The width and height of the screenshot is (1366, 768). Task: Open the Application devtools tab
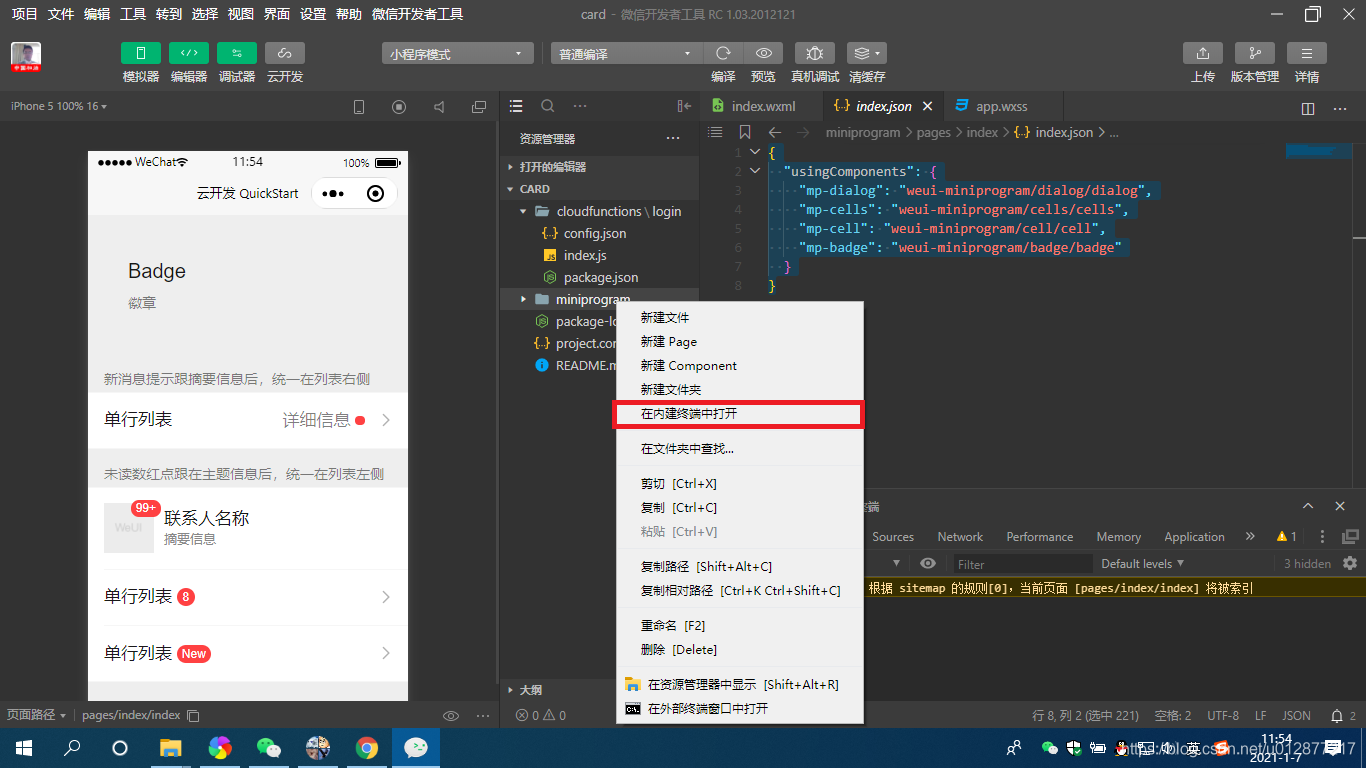pyautogui.click(x=1194, y=537)
